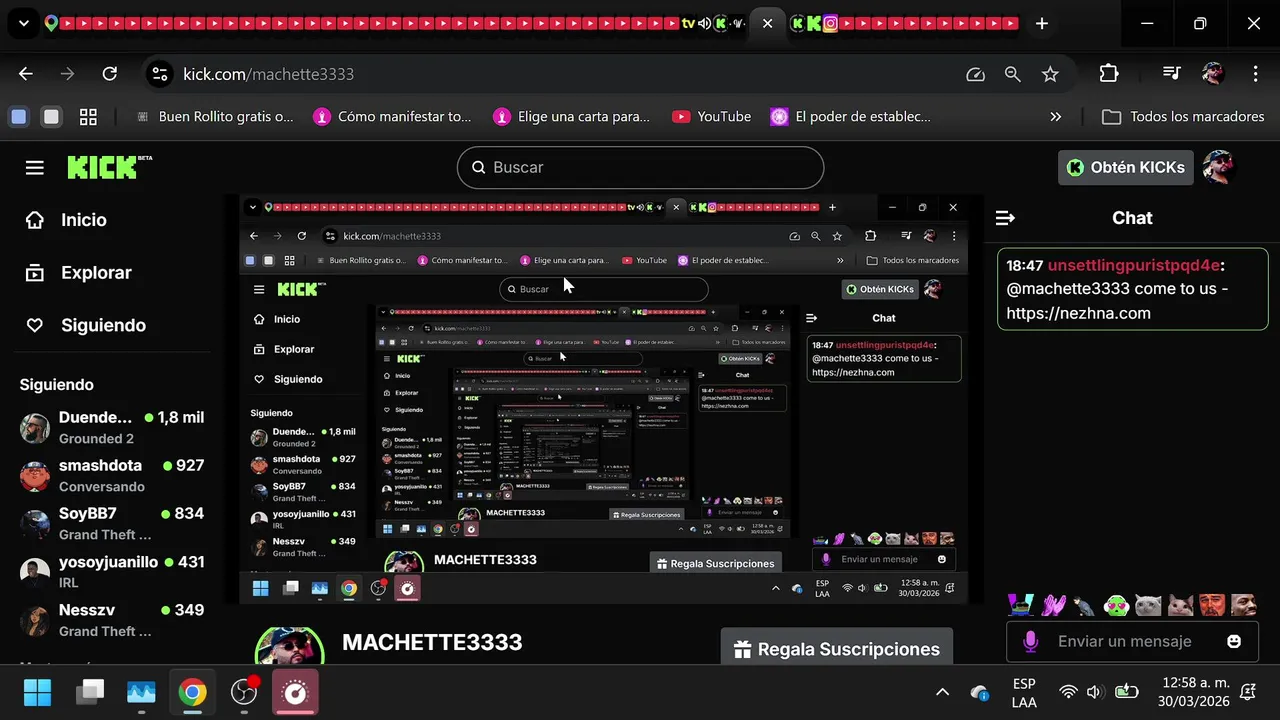Open Chrome three-dot menu
1280x720 pixels.
point(1255,74)
